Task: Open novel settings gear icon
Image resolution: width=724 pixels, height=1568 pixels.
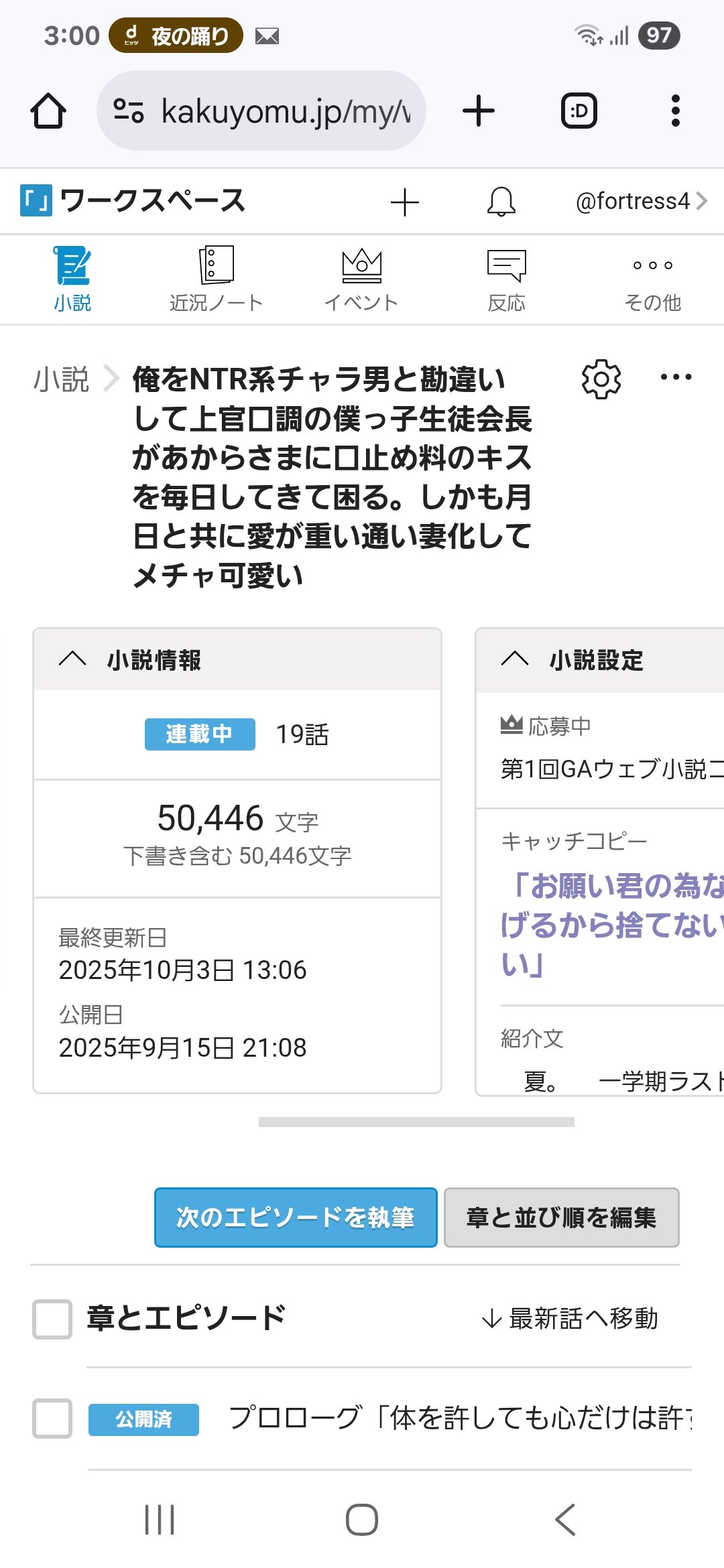Action: pos(601,379)
